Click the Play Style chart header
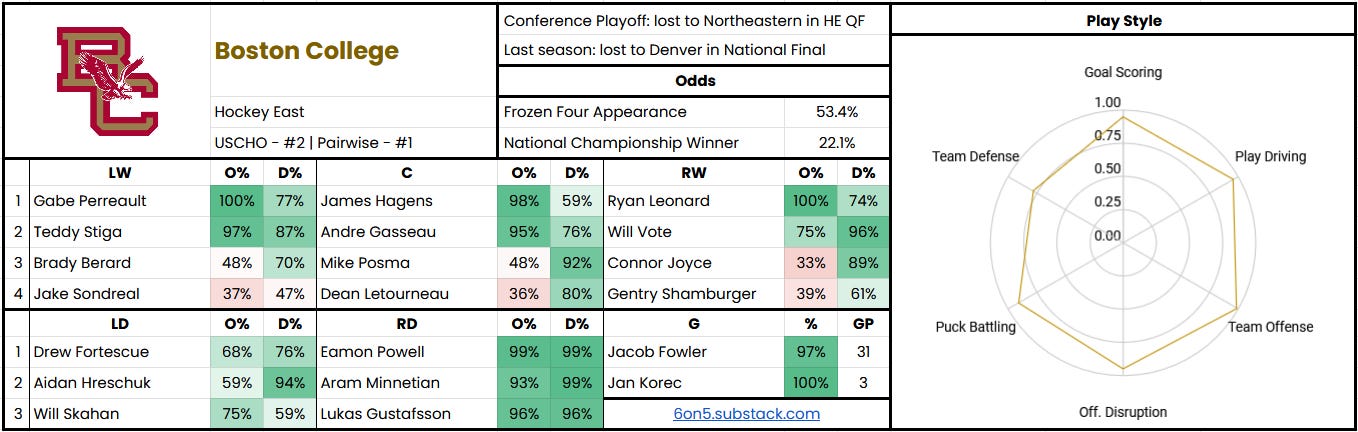This screenshot has height=432, width=1358. point(1123,20)
